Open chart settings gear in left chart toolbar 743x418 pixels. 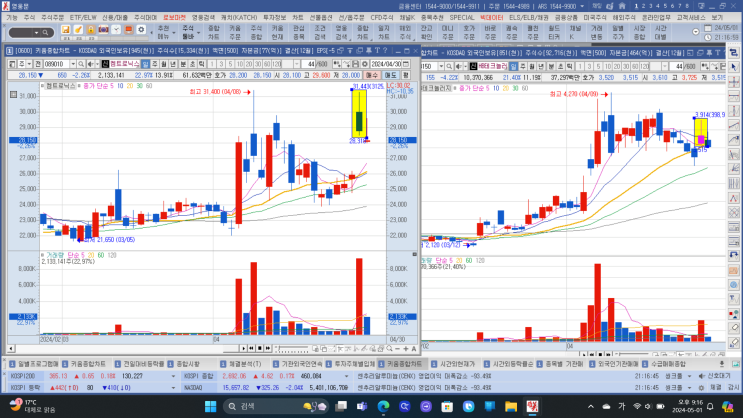365,64
